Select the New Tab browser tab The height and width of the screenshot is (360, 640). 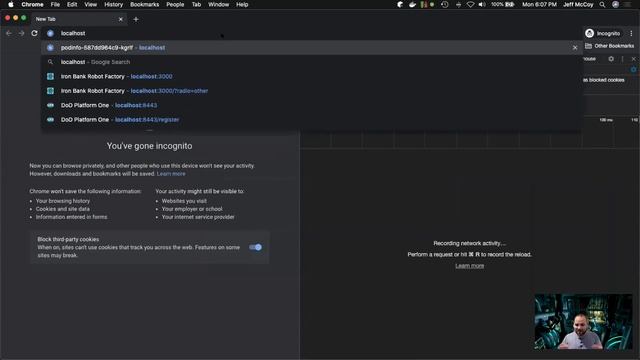78,19
